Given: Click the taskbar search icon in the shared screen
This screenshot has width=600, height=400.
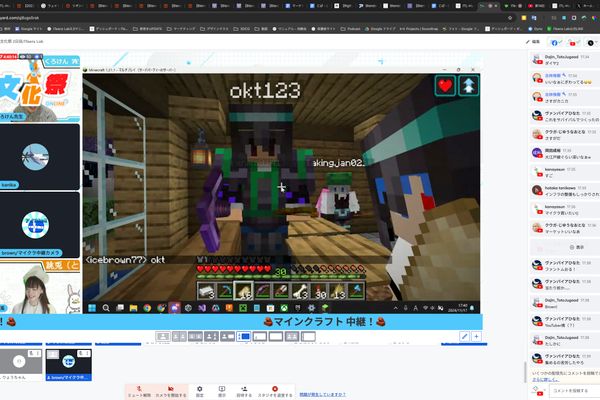Looking at the screenshot, I should (x=106, y=308).
